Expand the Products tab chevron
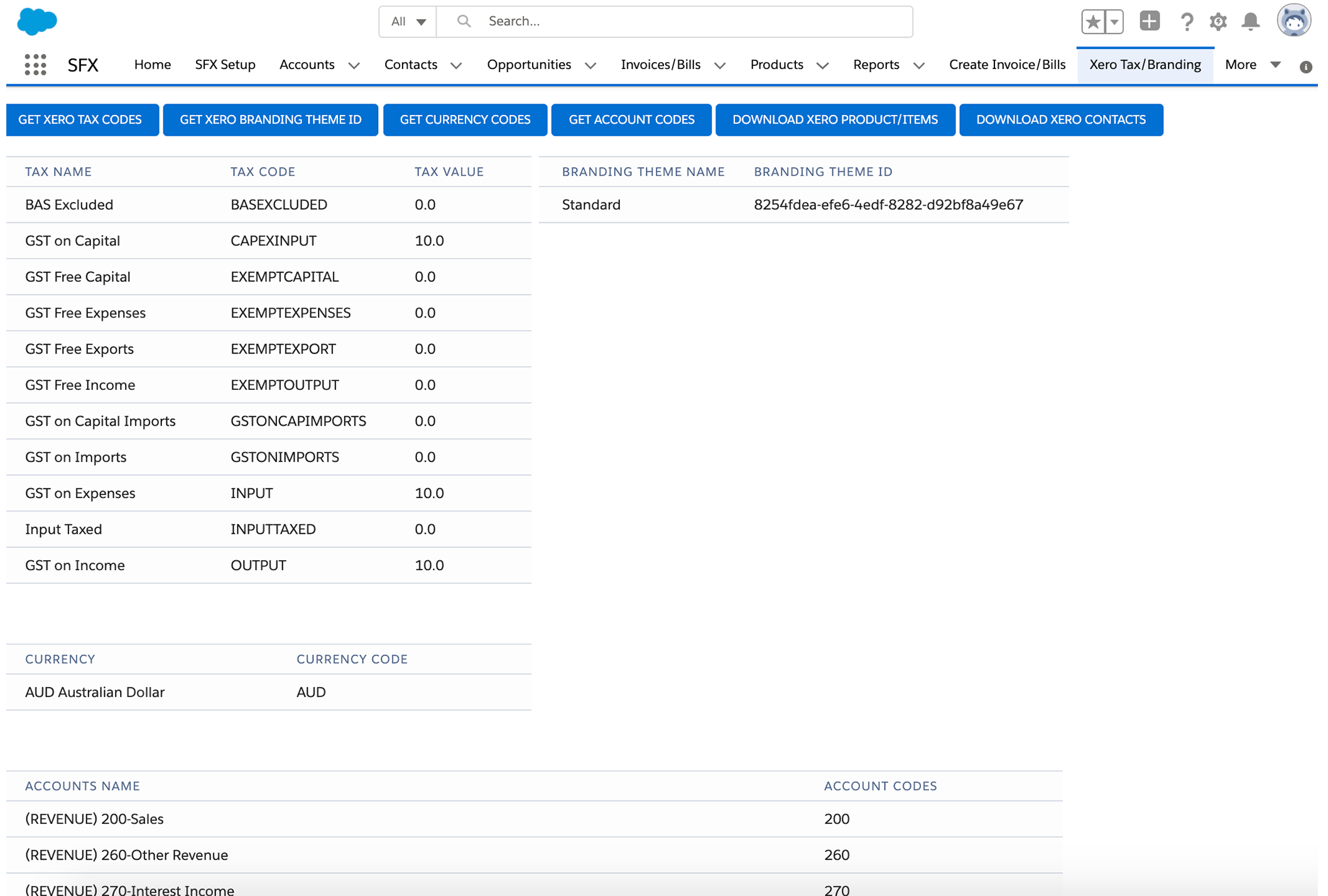This screenshot has height=896, width=1328. point(823,65)
